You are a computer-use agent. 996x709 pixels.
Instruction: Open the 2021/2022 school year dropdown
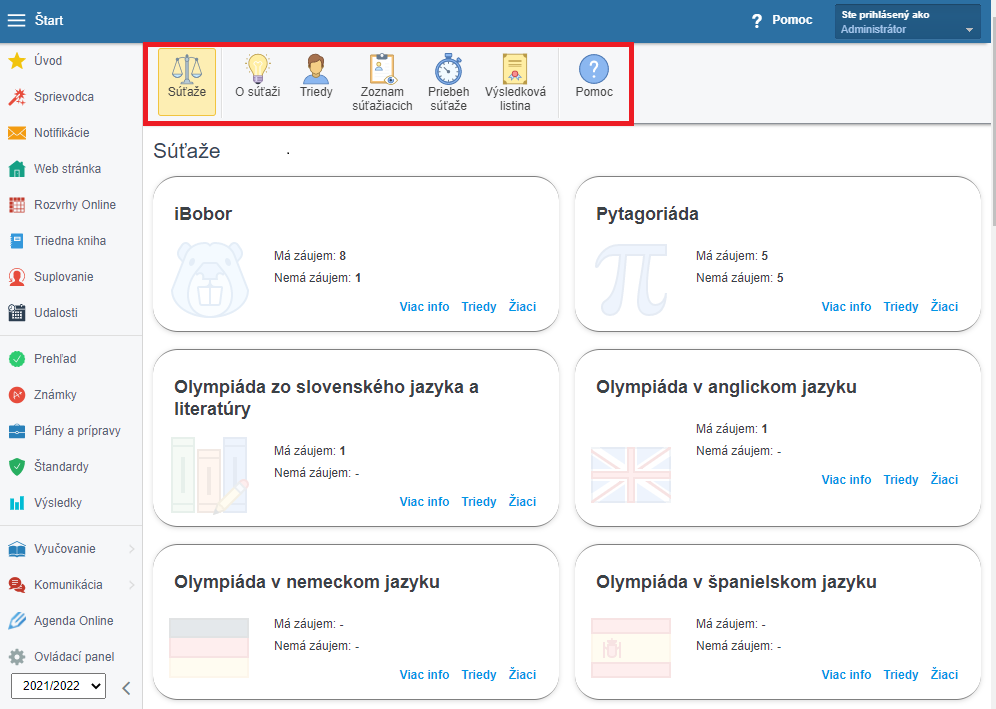pyautogui.click(x=58, y=686)
